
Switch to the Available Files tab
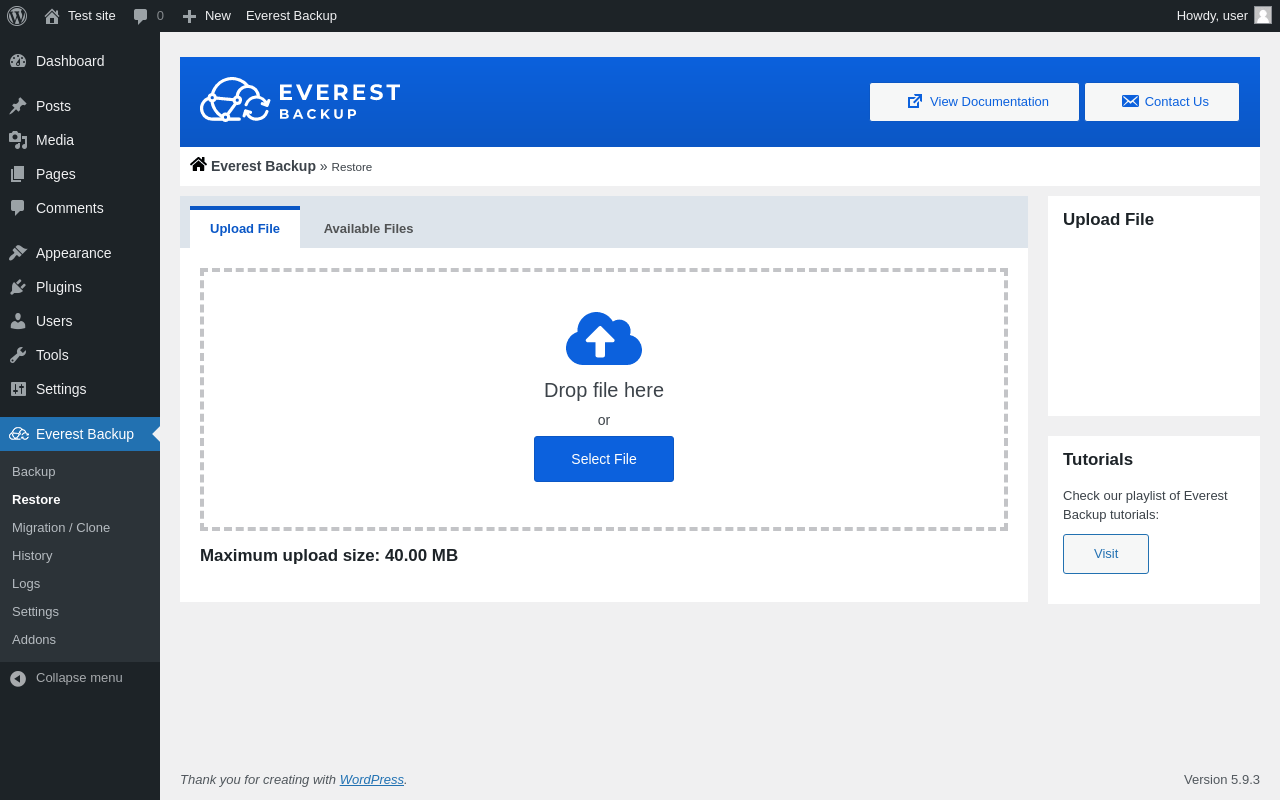(368, 228)
